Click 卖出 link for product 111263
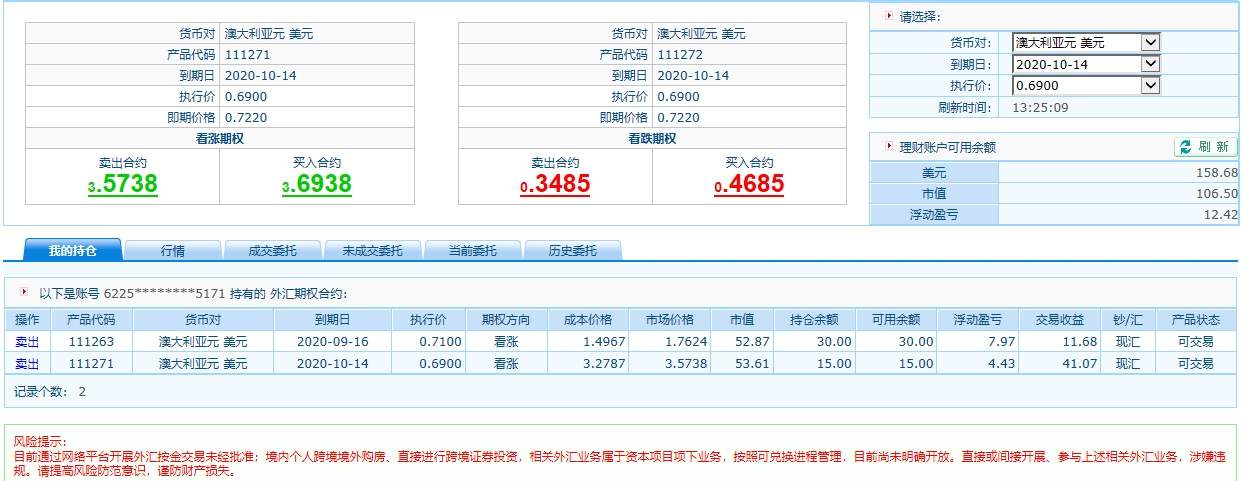Screen dimensions: 1248x481 point(27,341)
